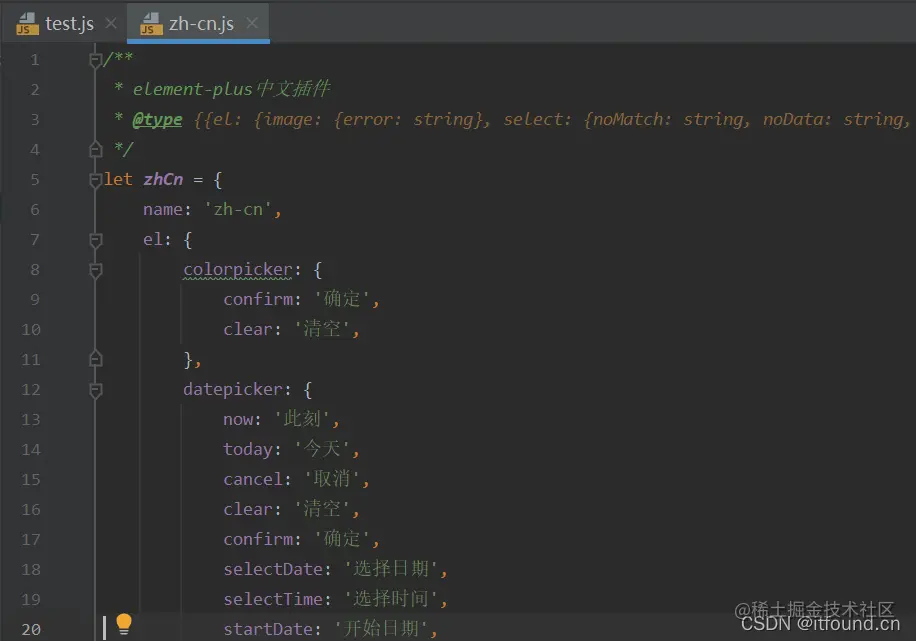Click the datepicker property key
The height and width of the screenshot is (641, 916).
233,389
